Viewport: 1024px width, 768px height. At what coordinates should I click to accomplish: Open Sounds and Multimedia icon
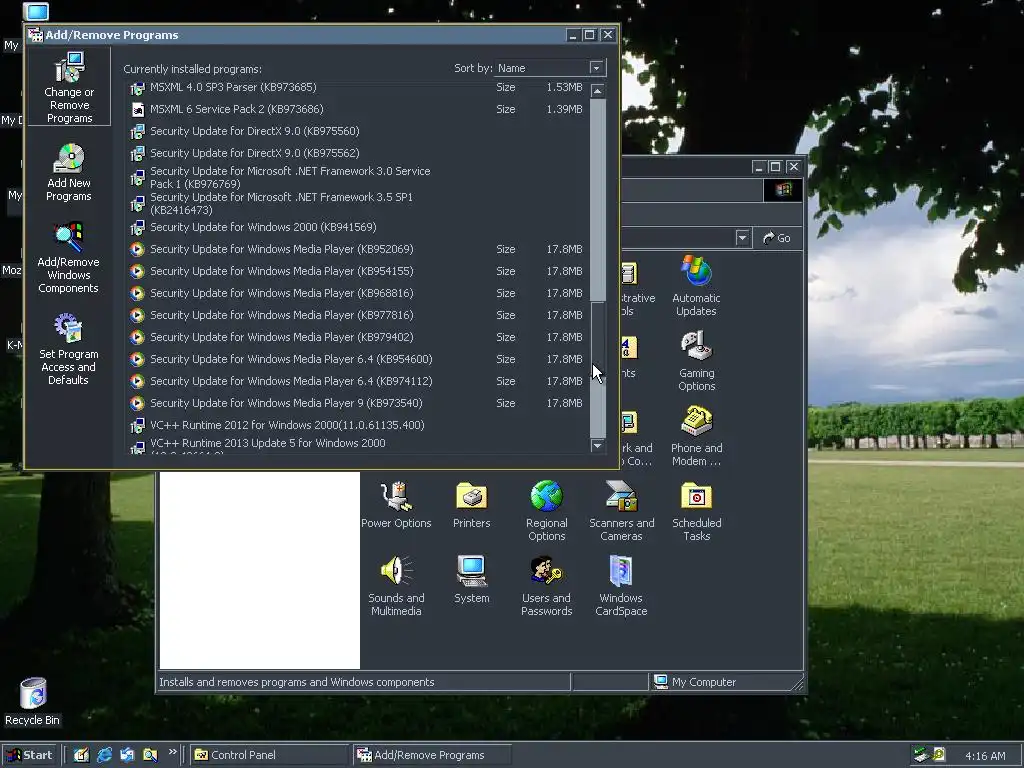396,586
